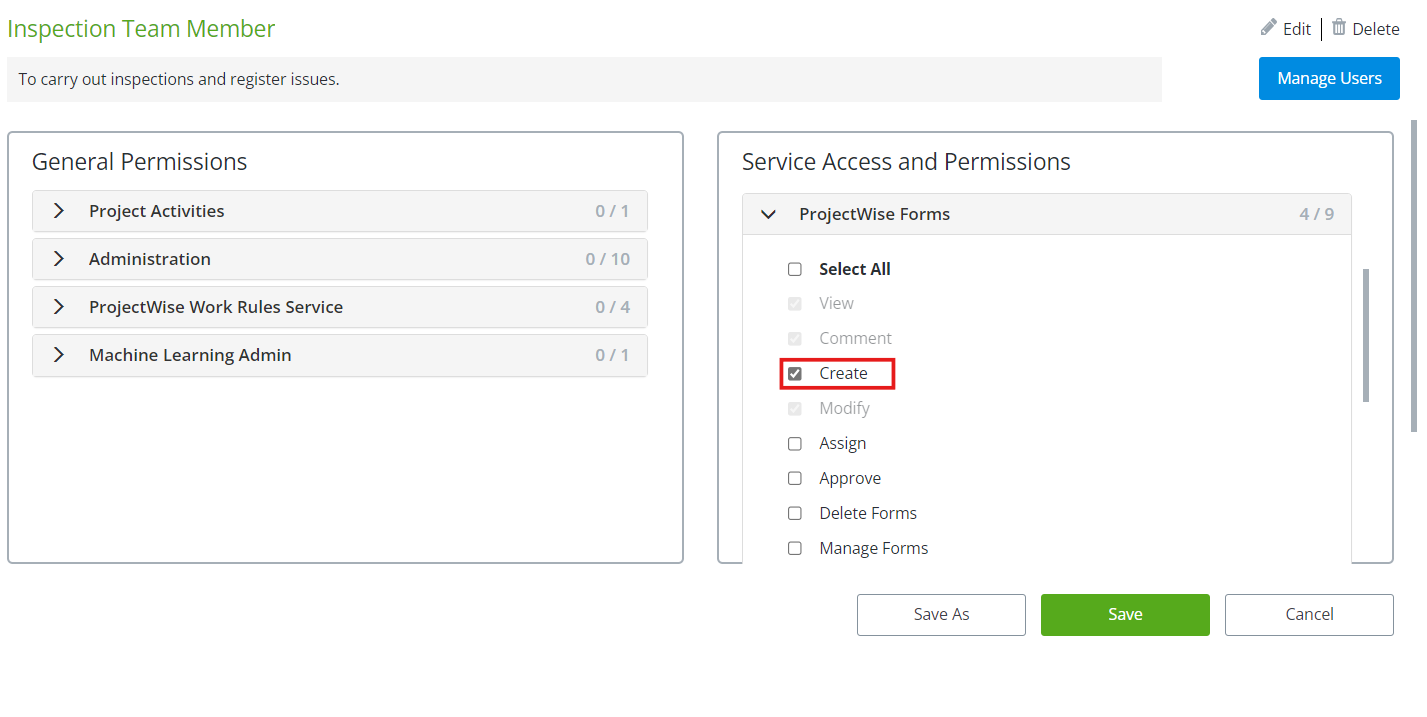
Task: Enable the Approve permission checkbox
Action: [795, 479]
